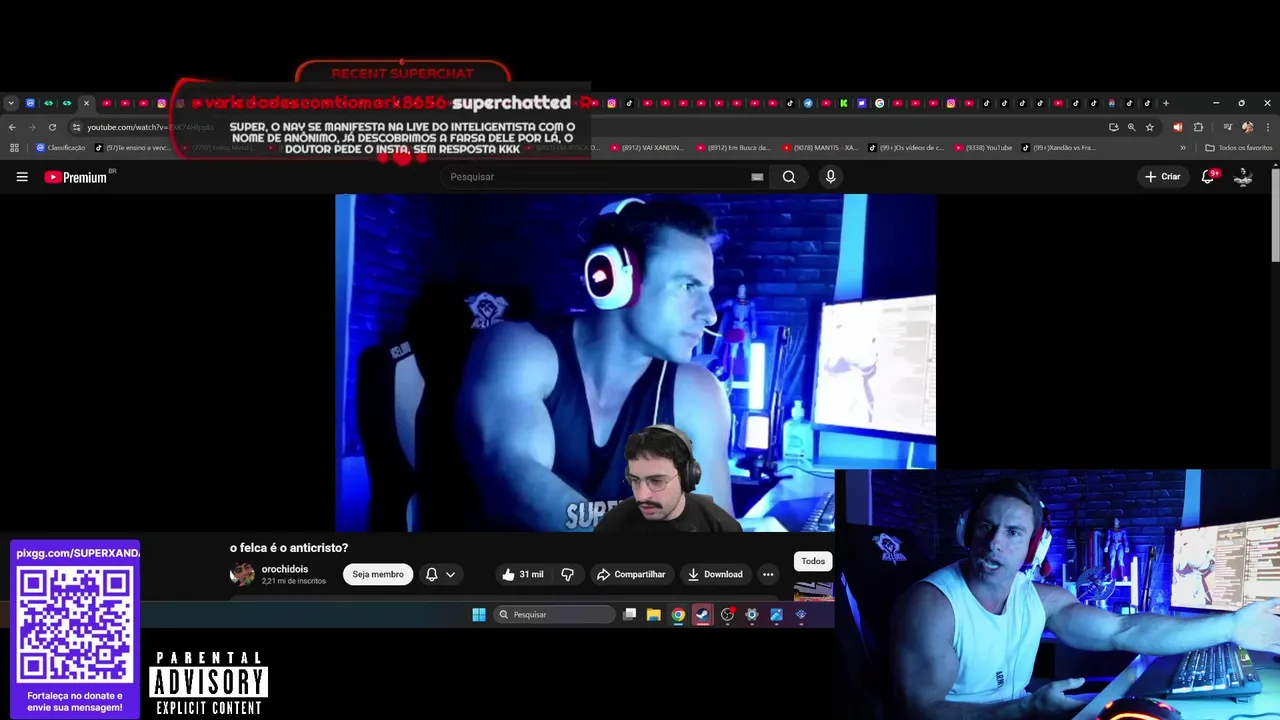Screen dimensions: 1280x720
Task: Close the active browser tab
Action: click(x=86, y=103)
